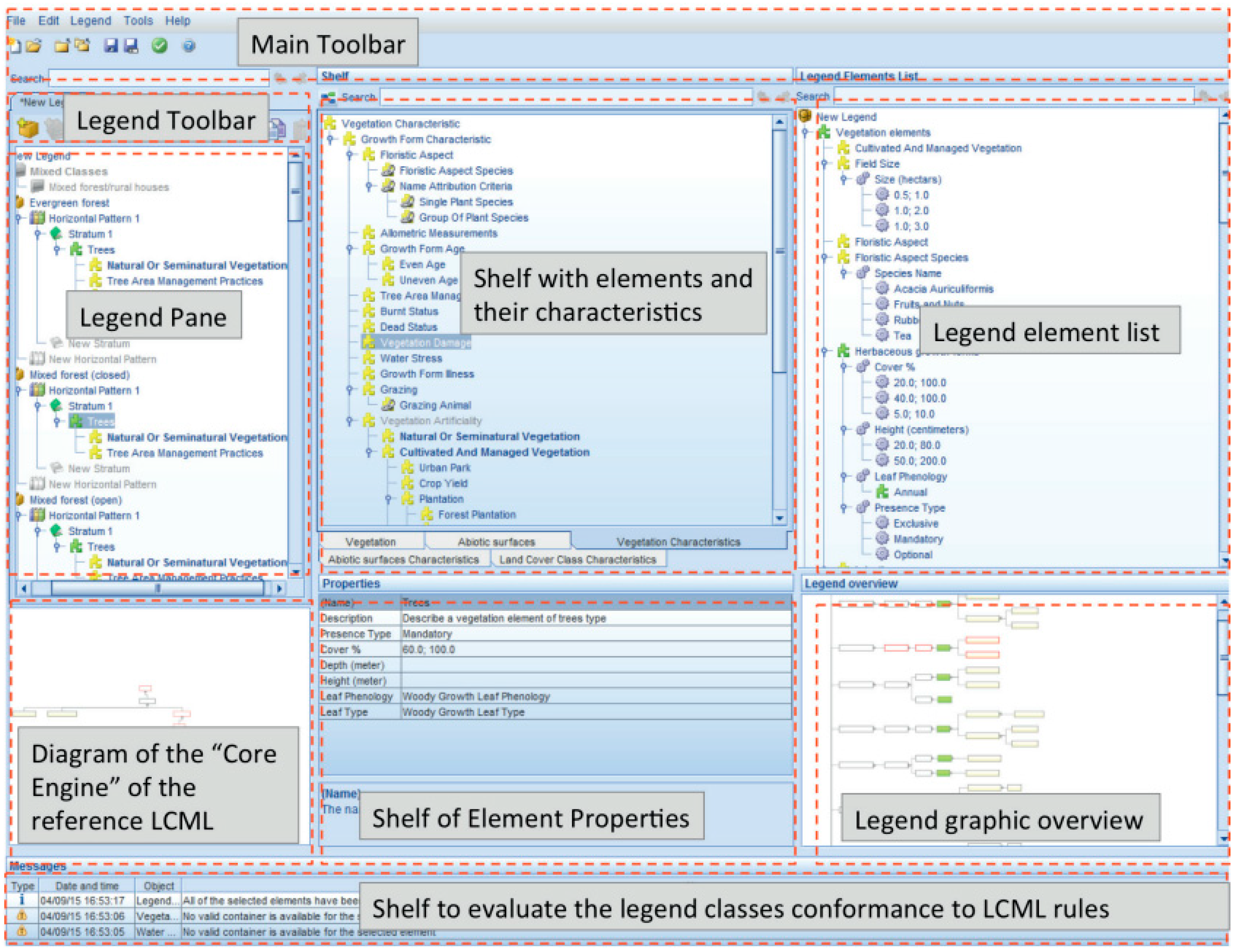1236x952 pixels.
Task: Click the new legend file icon
Action: pos(15,46)
